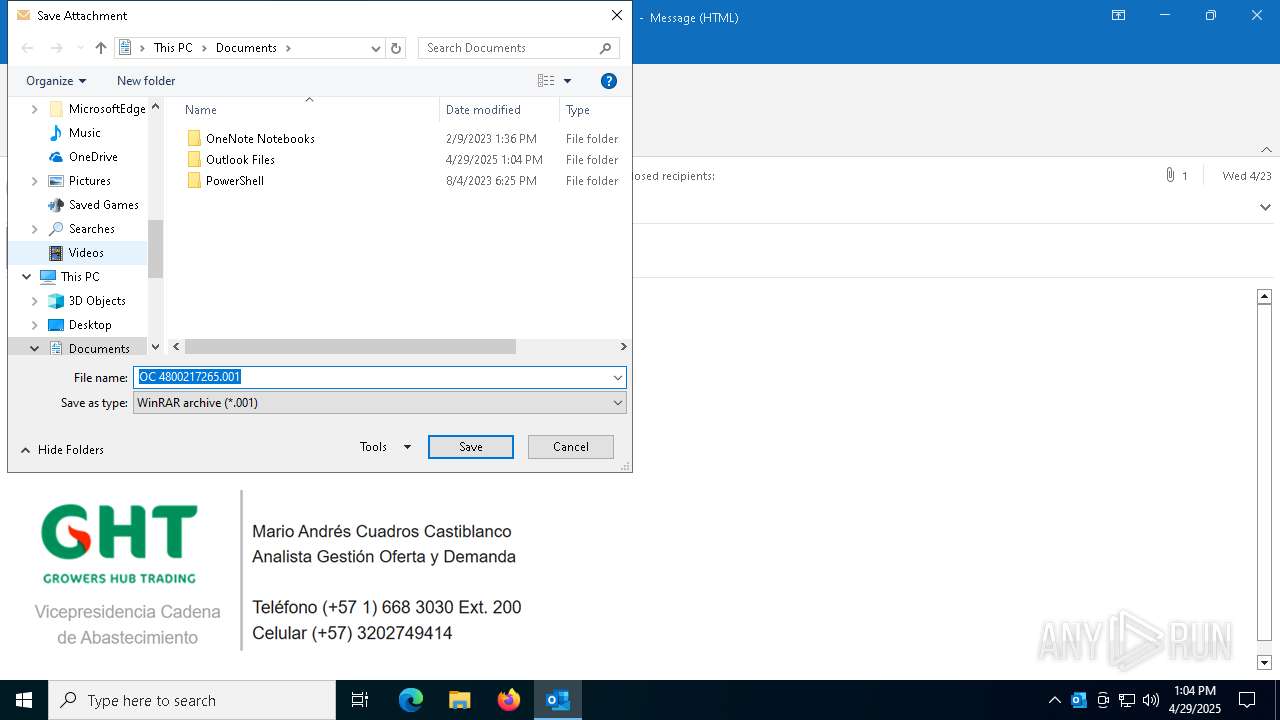Expand the Pictures tree node
Viewport: 1280px width, 720px height.
(35, 181)
